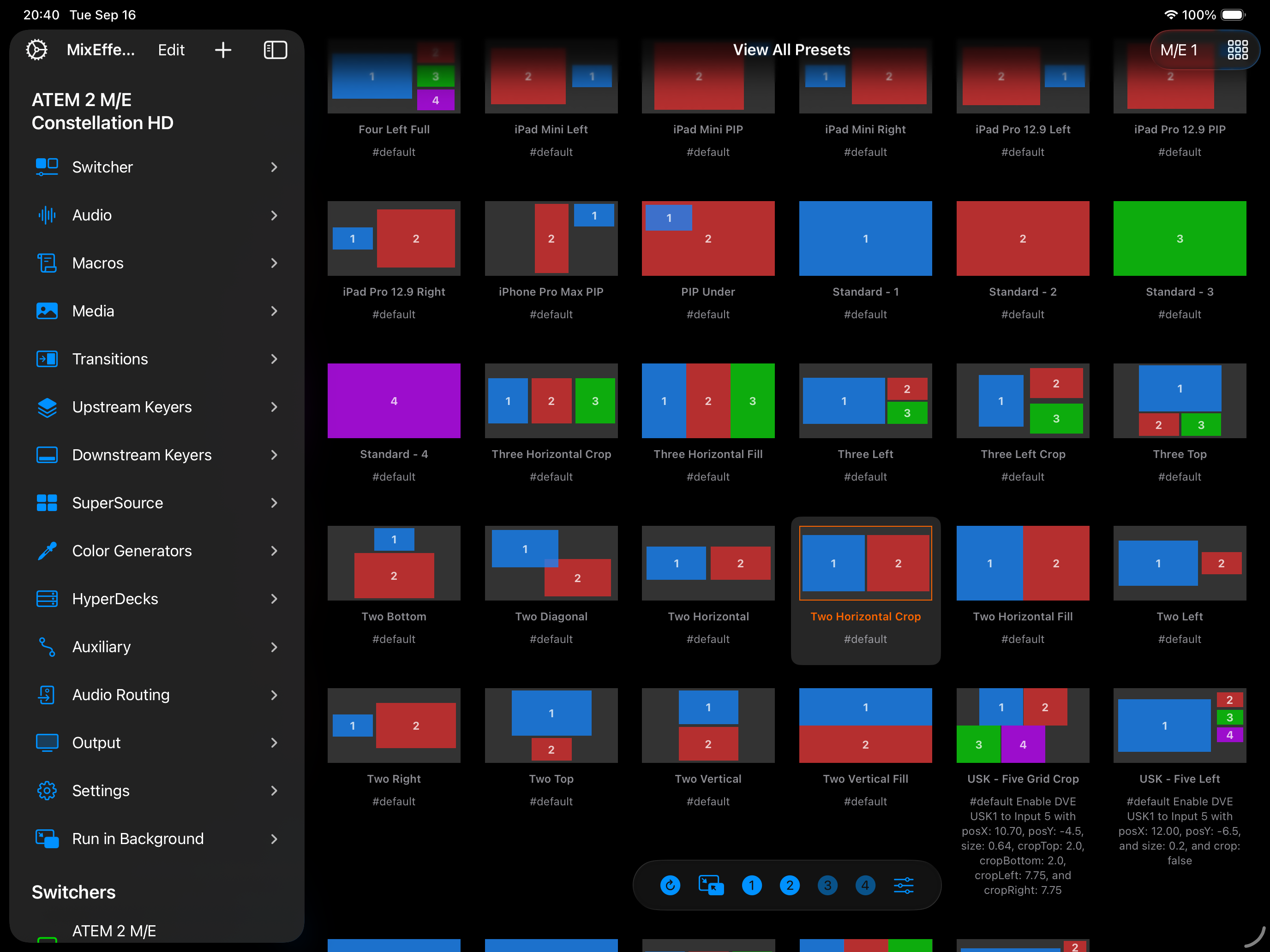Expand the Audio Routing chevron
Image resolution: width=1270 pixels, height=952 pixels.
click(274, 695)
